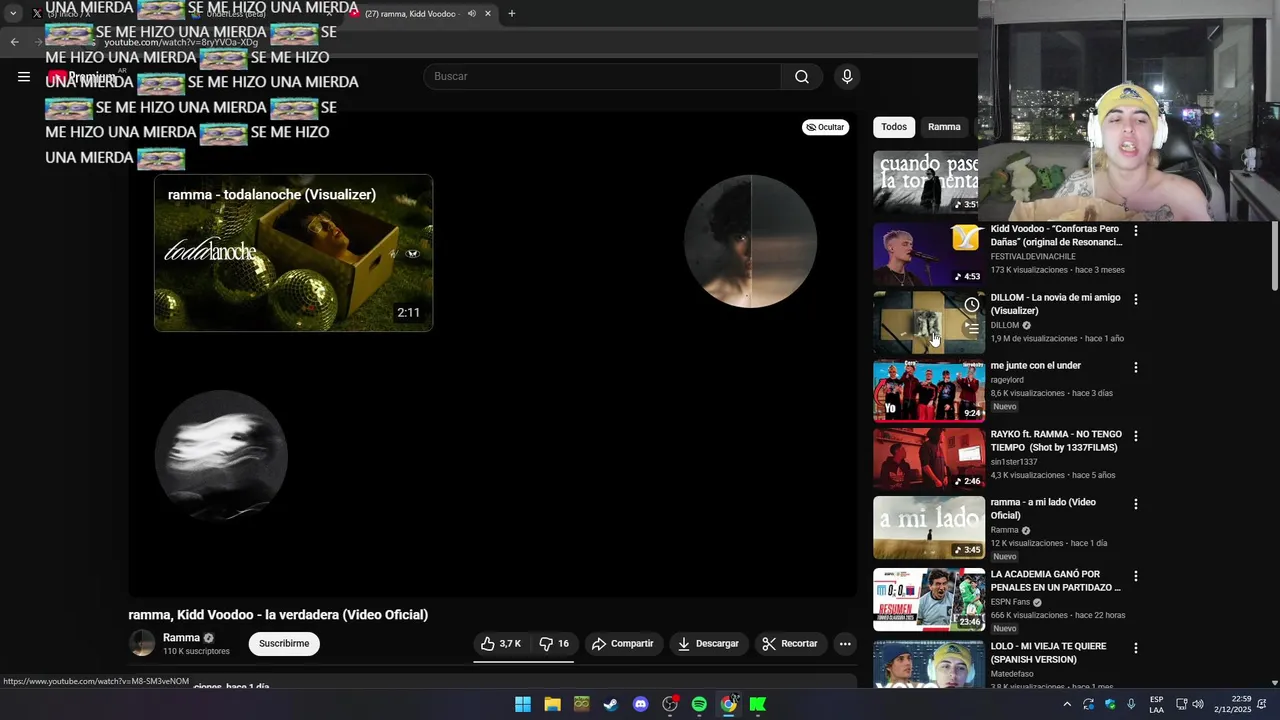Image resolution: width=1280 pixels, height=720 pixels.
Task: Open File Explorer from the taskbar
Action: click(x=552, y=704)
